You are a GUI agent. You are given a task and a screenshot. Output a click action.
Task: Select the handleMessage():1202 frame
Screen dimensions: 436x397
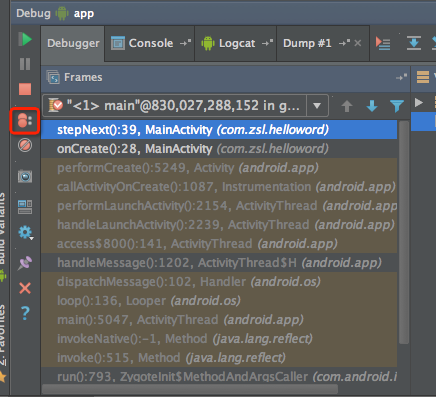[x=219, y=263]
